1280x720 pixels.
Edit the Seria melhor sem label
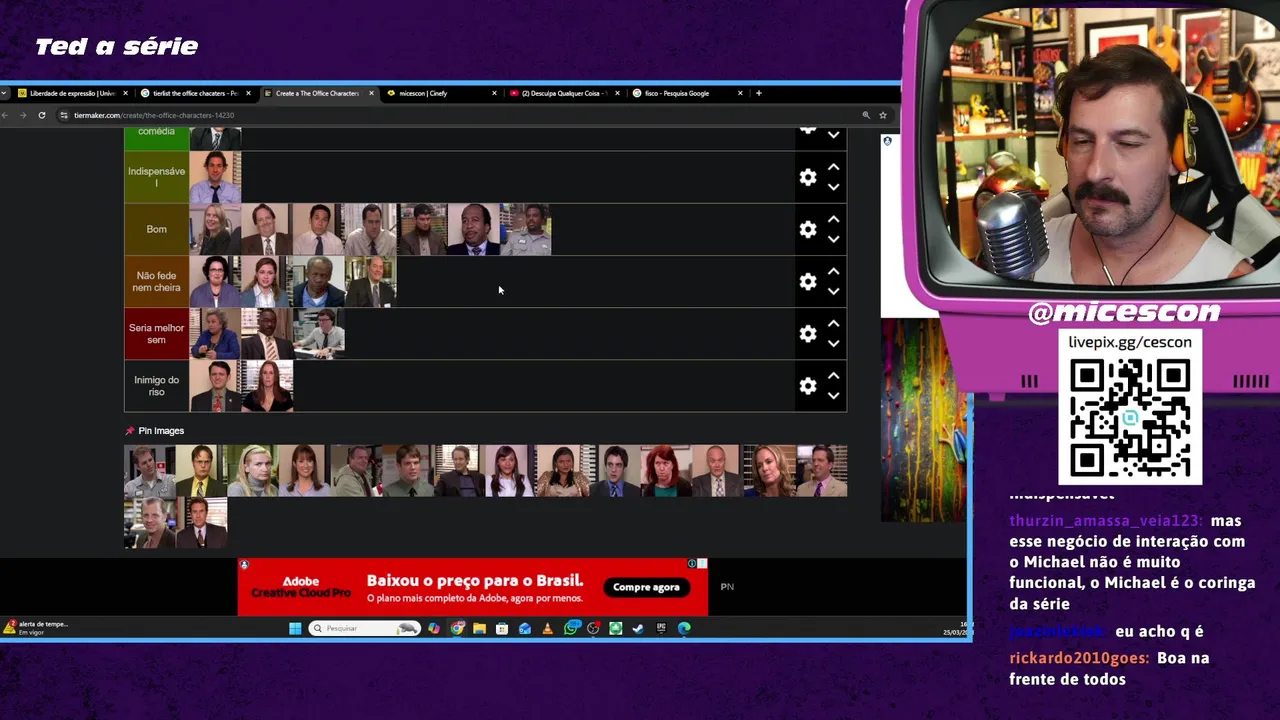pyautogui.click(x=156, y=333)
